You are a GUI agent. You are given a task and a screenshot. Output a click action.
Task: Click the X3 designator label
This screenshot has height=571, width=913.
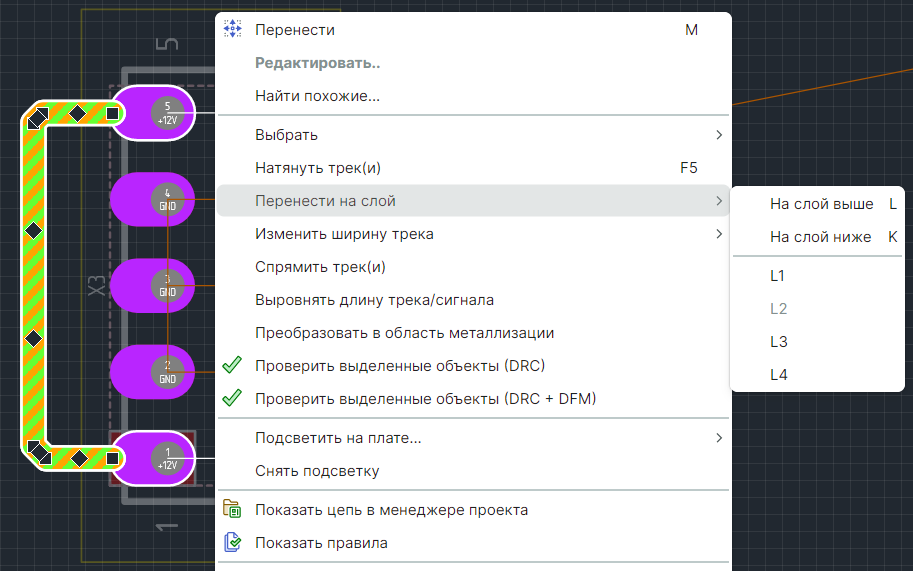(97, 285)
